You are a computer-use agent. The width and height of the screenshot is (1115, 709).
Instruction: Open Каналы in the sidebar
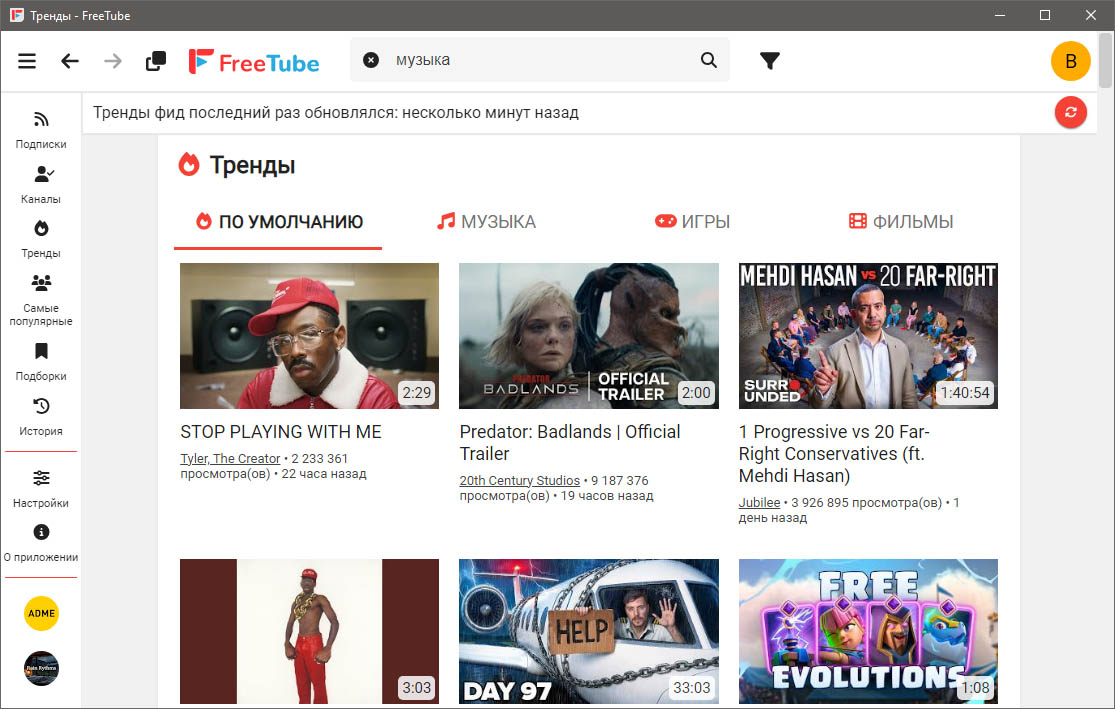[x=41, y=185]
